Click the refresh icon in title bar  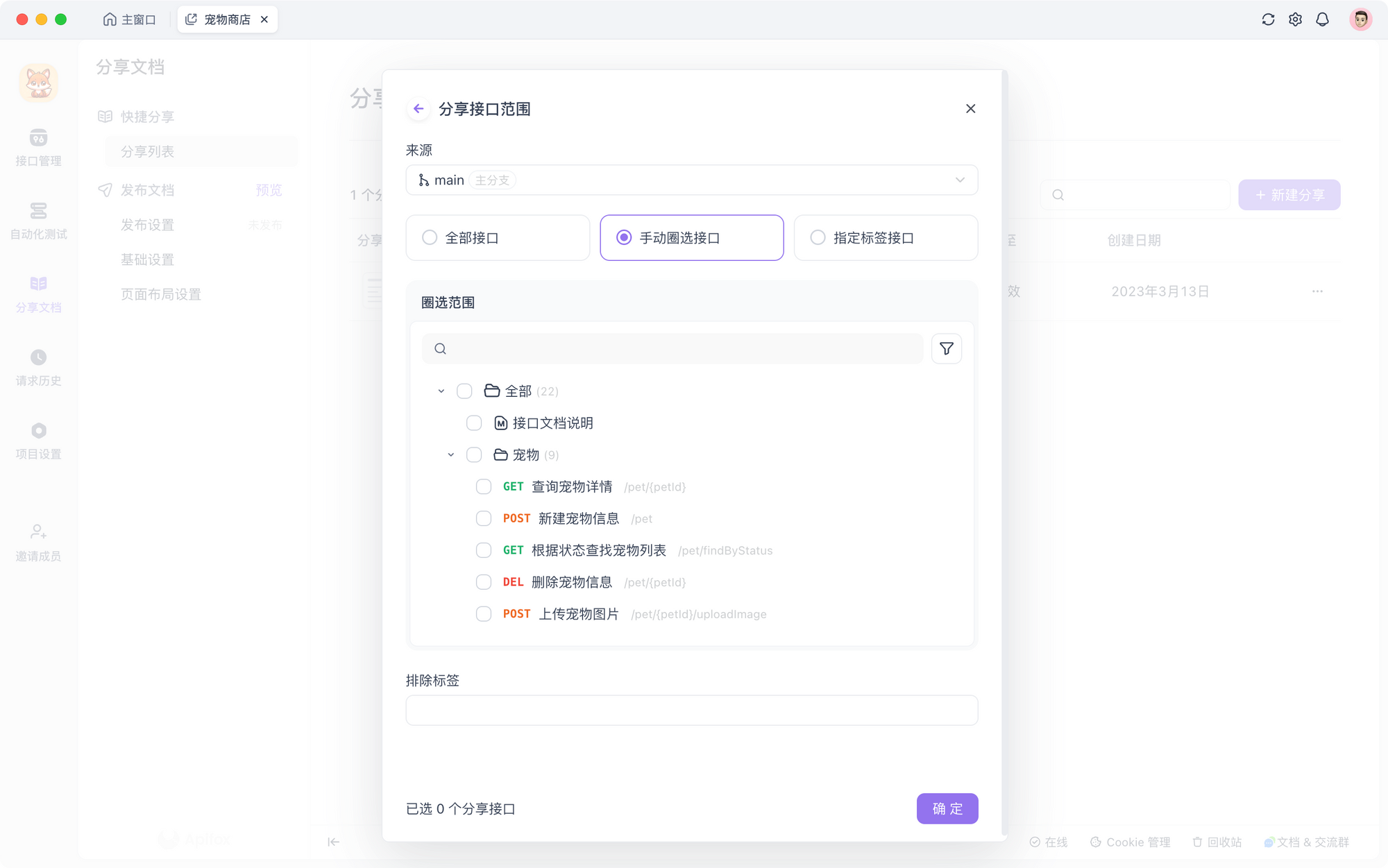1268,19
